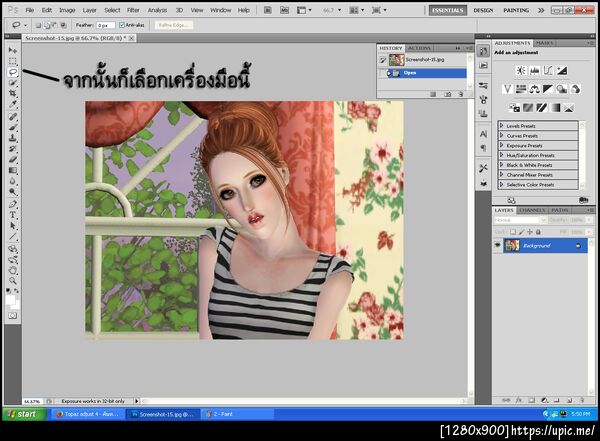Select the Eraser tool
Image resolution: width=600 pixels, height=441 pixels.
13,159
